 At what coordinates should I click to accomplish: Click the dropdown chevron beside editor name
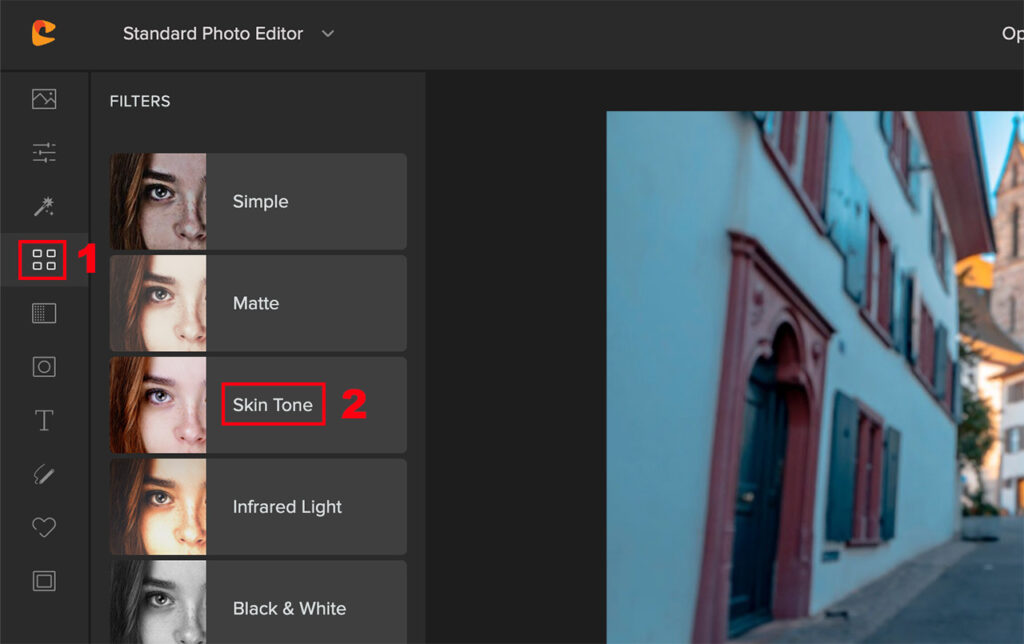coord(328,34)
